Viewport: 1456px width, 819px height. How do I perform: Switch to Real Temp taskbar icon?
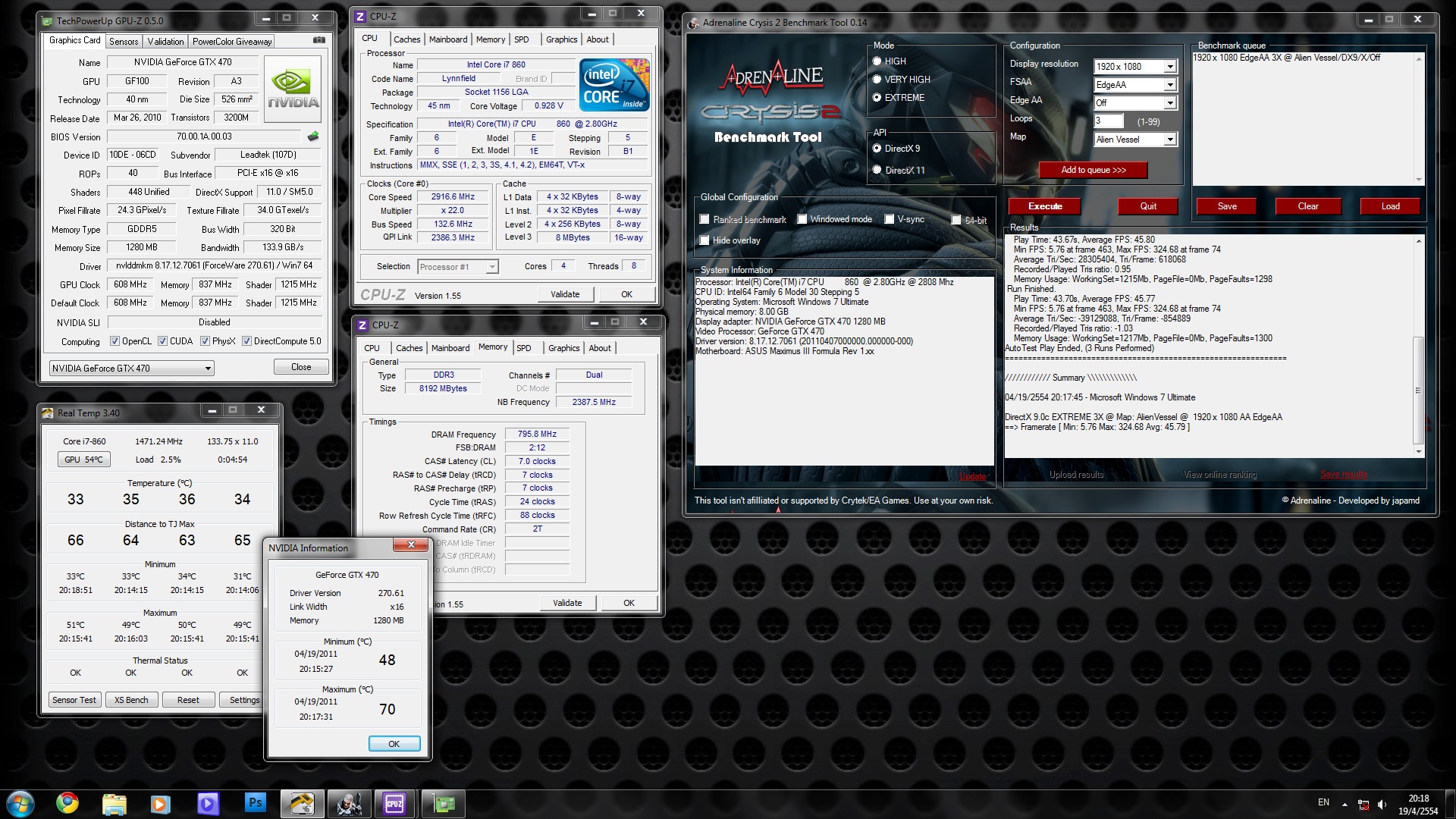(302, 803)
